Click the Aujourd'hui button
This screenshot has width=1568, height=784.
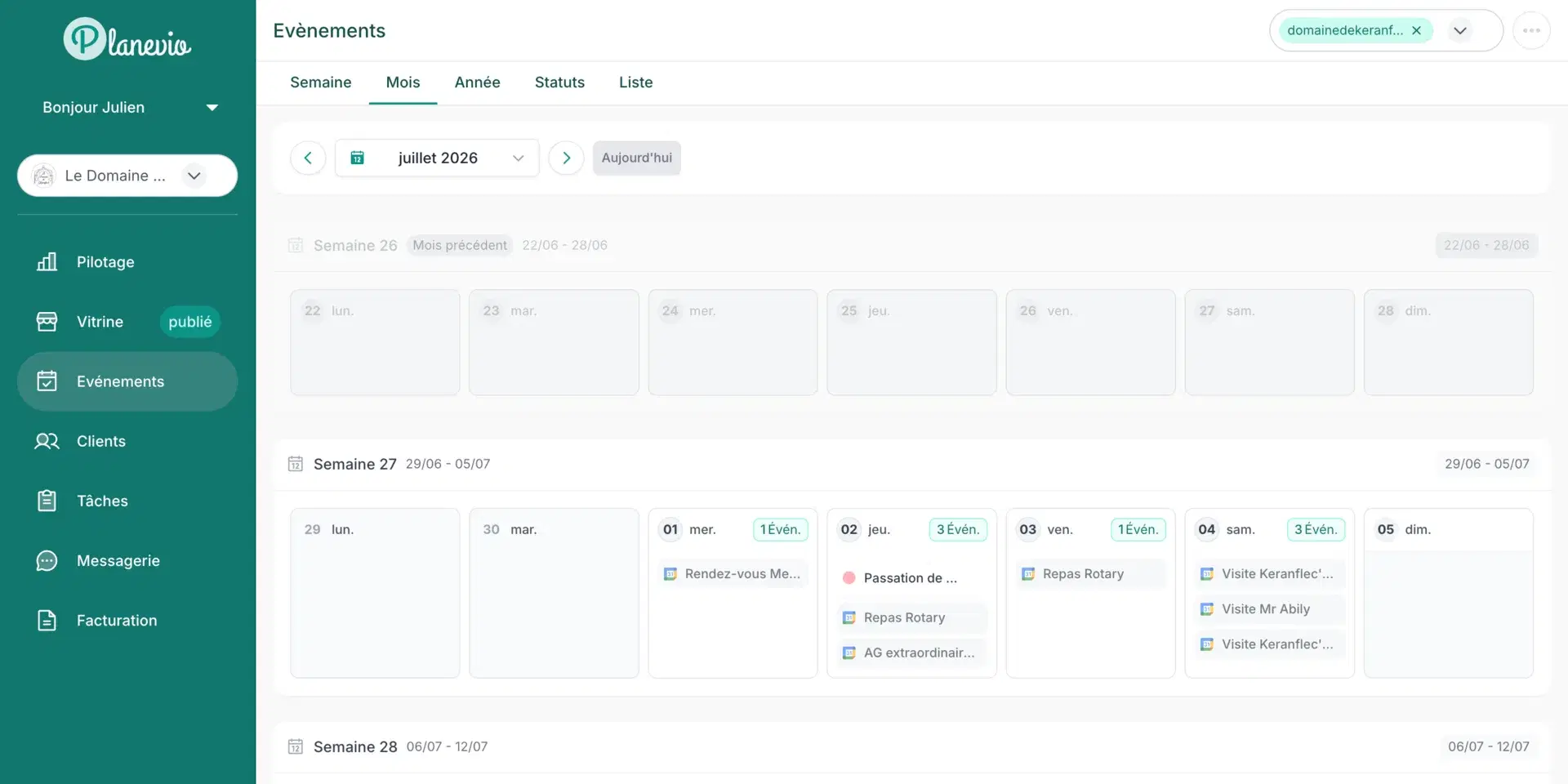pyautogui.click(x=636, y=158)
